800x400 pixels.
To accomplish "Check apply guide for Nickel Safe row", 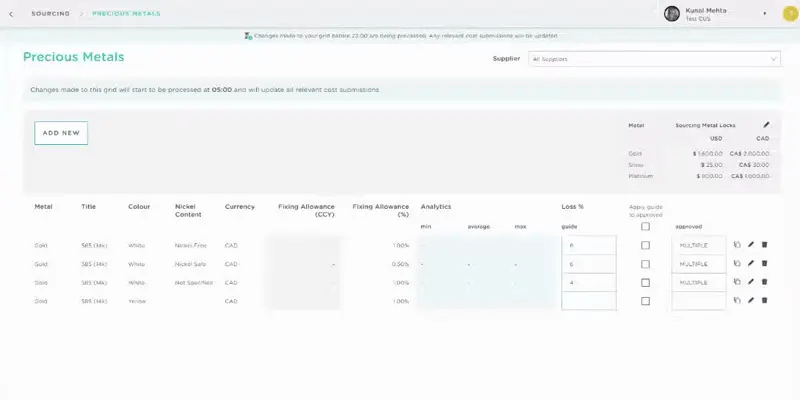I will click(x=645, y=264).
